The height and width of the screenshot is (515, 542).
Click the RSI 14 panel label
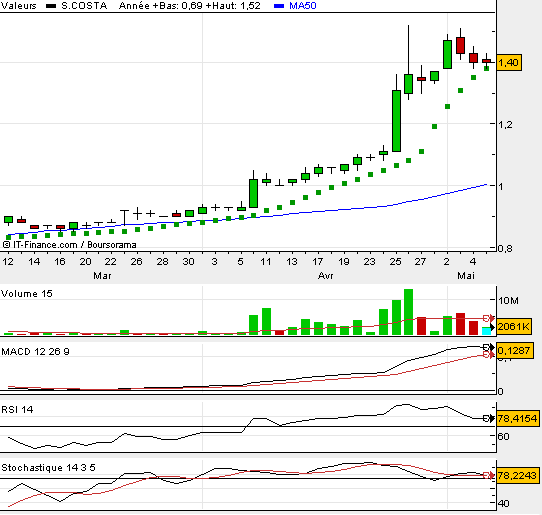click(17, 410)
